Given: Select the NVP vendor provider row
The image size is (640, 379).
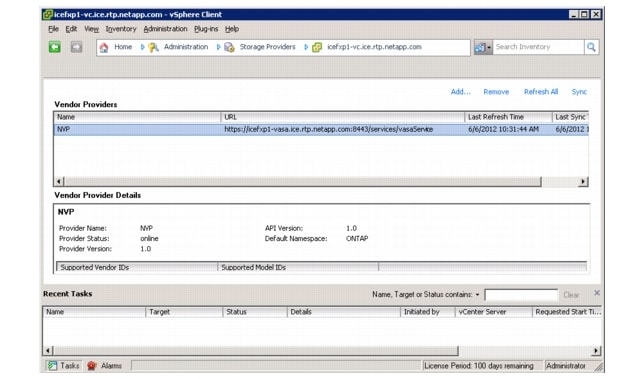Looking at the screenshot, I should [x=321, y=129].
